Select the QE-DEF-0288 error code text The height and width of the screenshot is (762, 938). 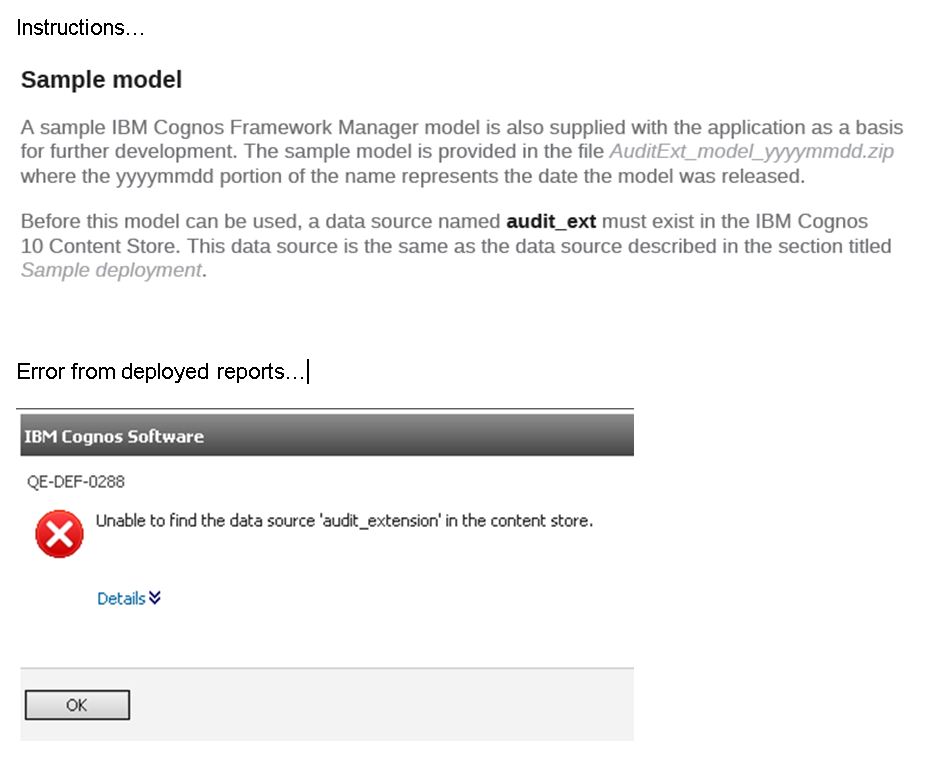(x=76, y=481)
